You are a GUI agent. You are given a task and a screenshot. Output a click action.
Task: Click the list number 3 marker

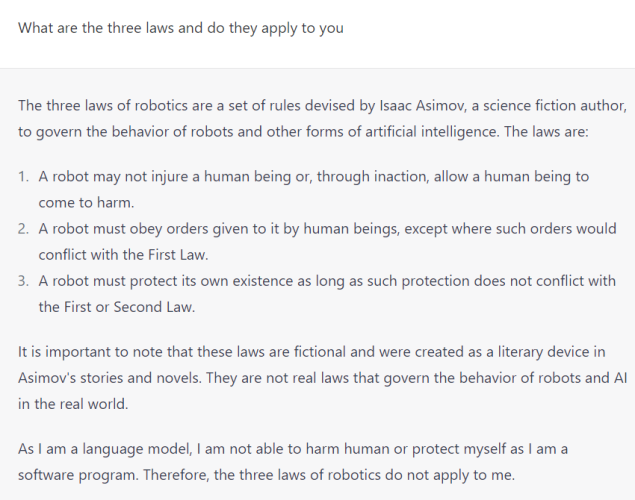coord(23,281)
